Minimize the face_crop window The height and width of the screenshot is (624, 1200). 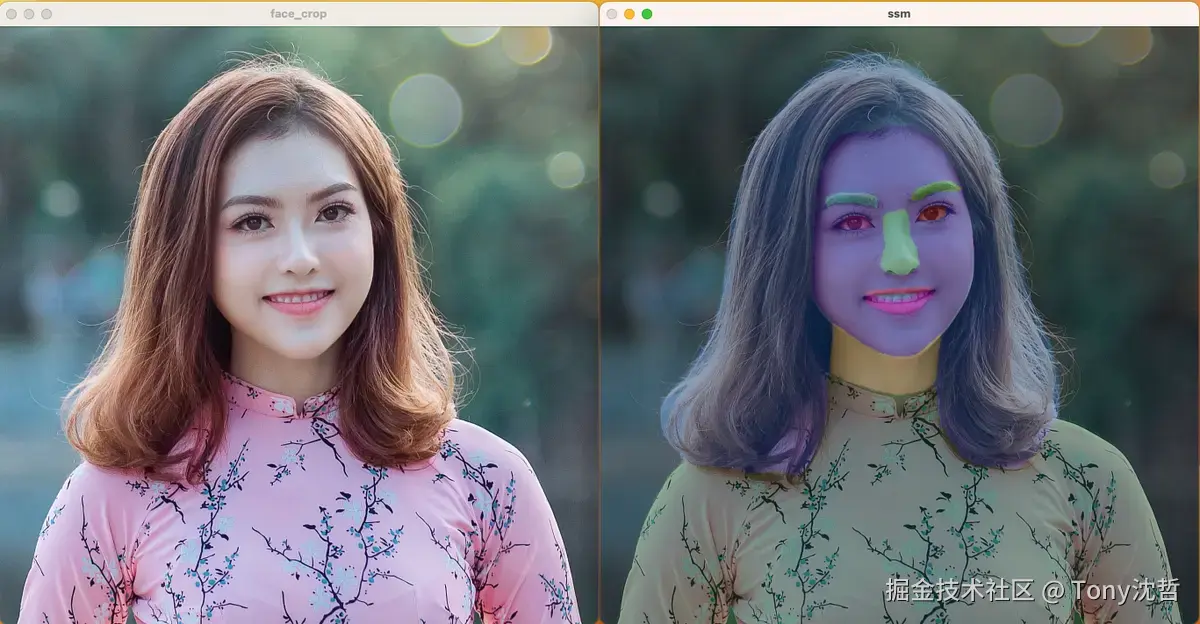27,14
